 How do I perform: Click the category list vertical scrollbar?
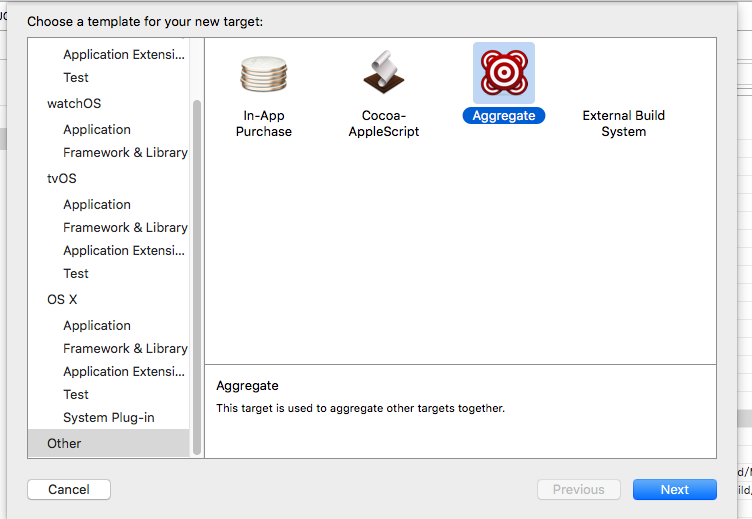click(197, 277)
